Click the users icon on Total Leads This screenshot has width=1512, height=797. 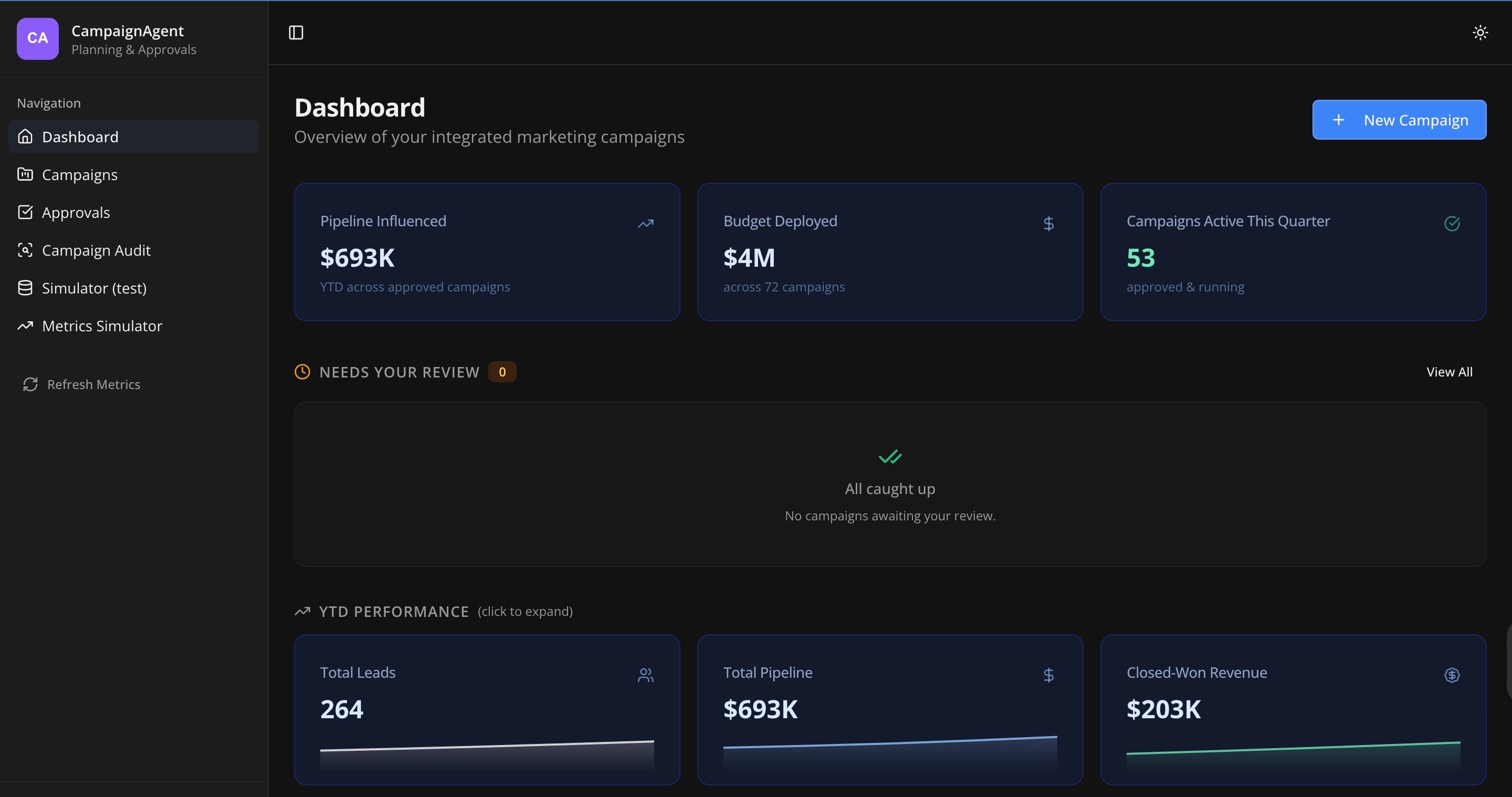(x=646, y=675)
